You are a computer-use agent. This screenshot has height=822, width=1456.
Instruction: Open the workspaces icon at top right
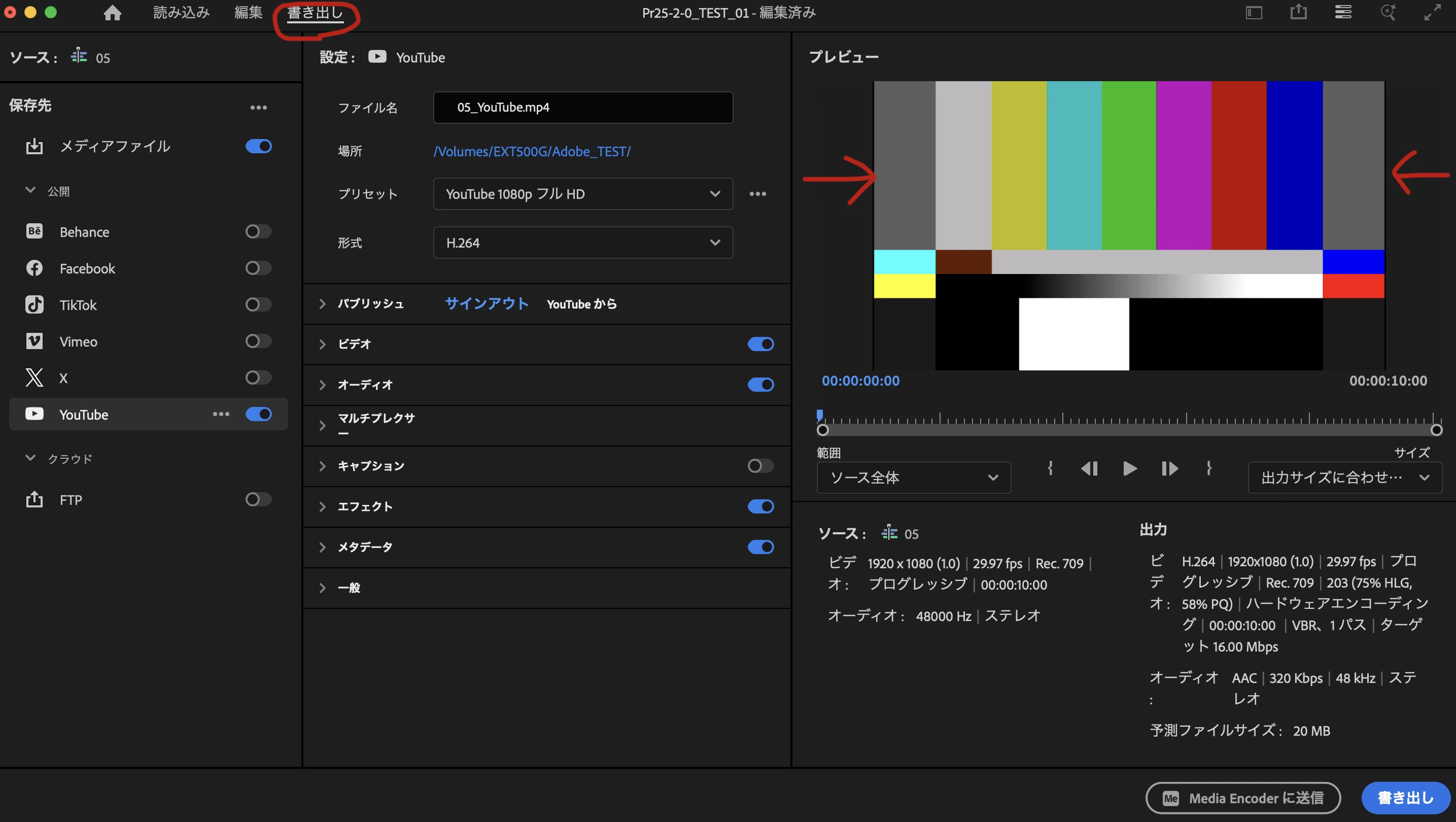1253,13
